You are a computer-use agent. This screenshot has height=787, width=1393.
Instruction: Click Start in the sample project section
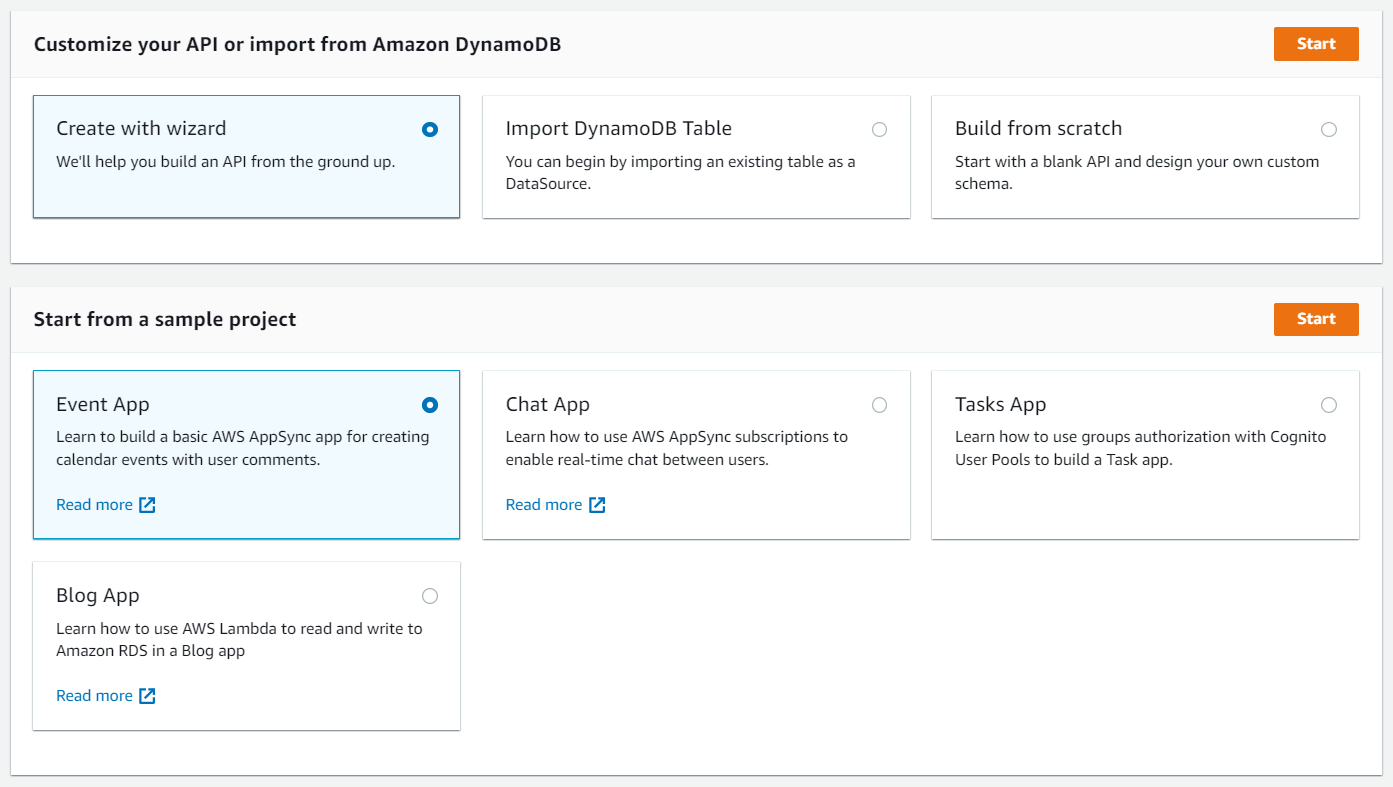(x=1316, y=319)
